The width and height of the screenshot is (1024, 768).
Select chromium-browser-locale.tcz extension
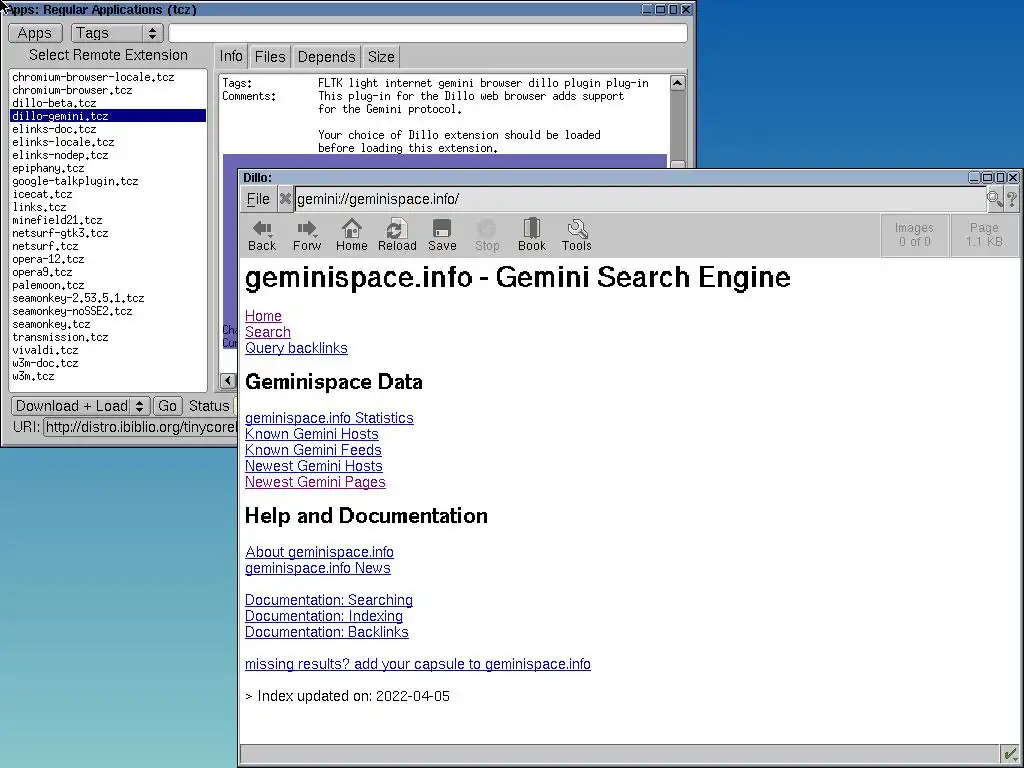point(108,77)
